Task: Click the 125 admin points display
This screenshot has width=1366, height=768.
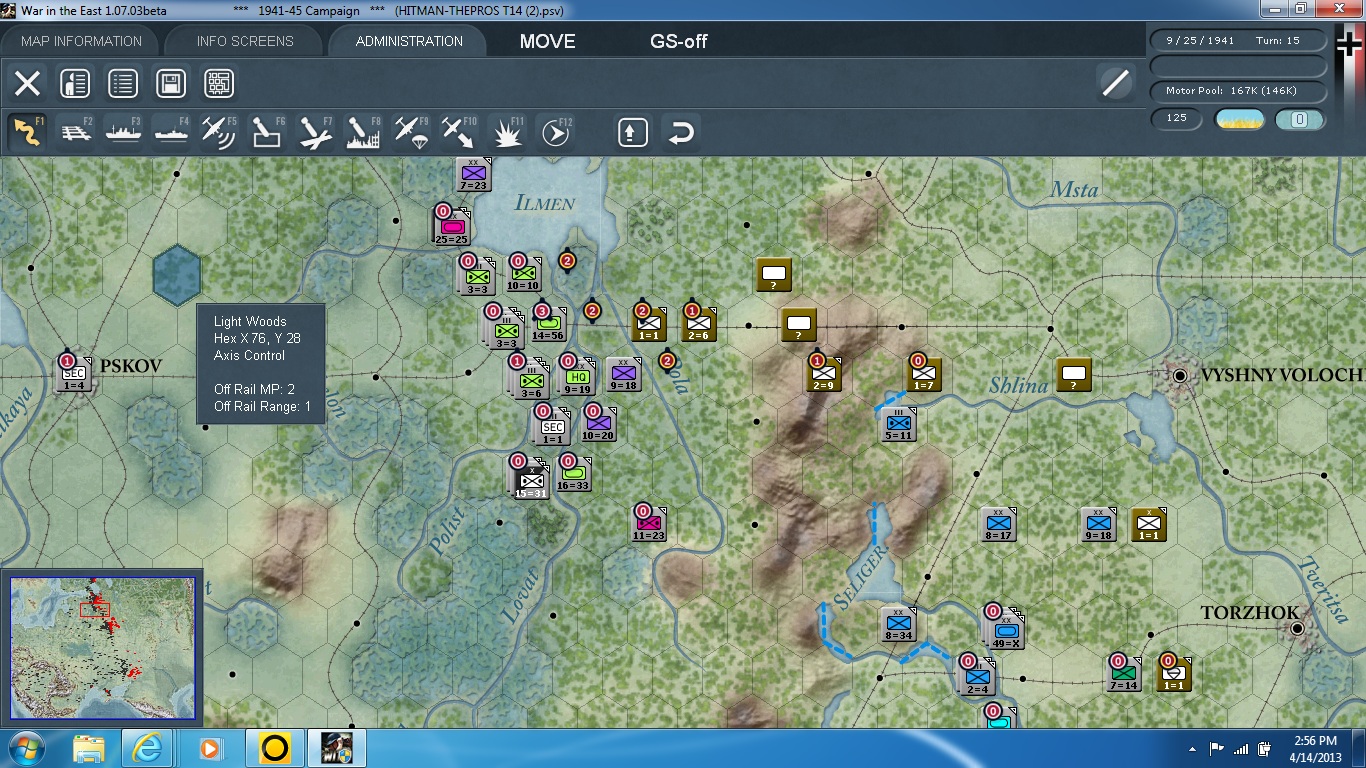Action: (x=1177, y=118)
